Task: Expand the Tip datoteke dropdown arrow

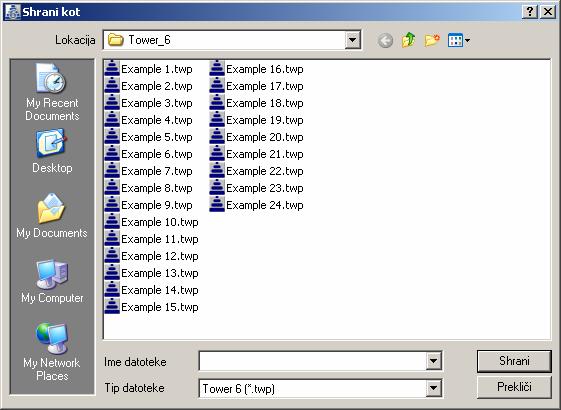Action: point(433,388)
